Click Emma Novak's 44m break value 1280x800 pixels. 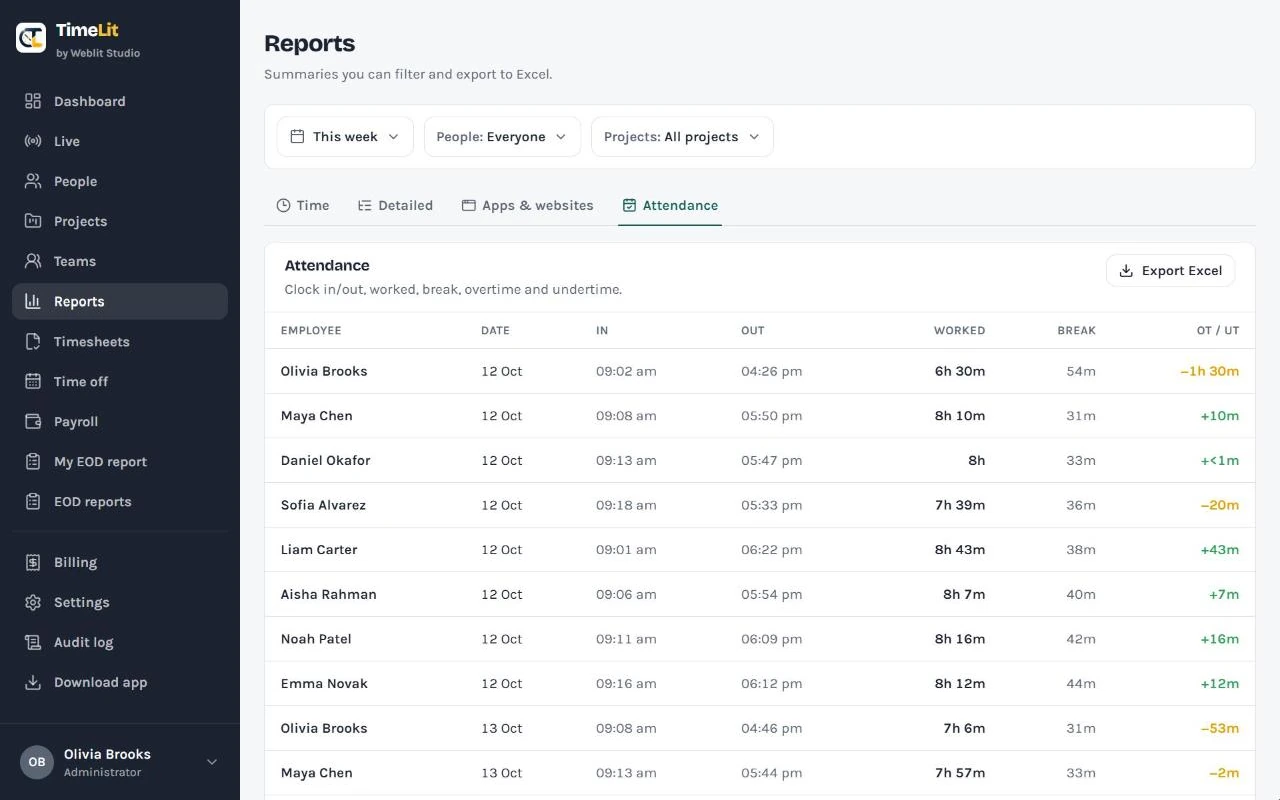pos(1081,683)
